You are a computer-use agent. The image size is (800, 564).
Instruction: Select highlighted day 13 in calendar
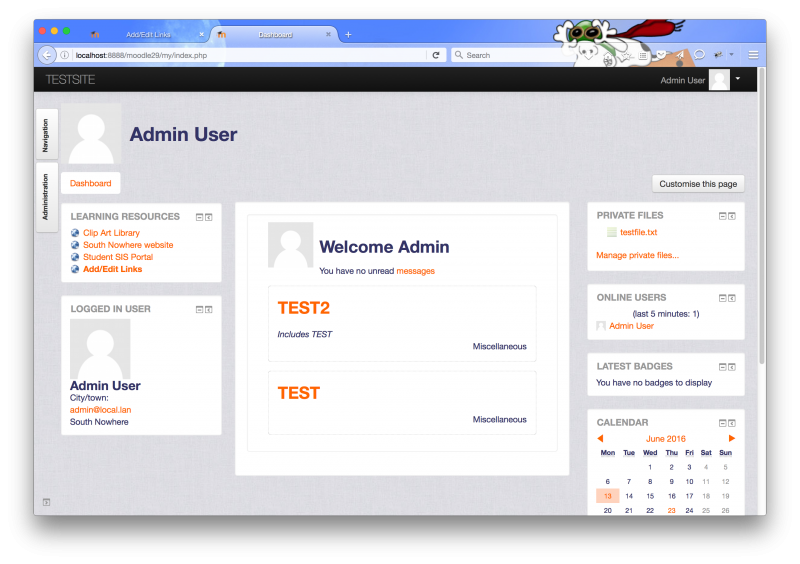[608, 496]
